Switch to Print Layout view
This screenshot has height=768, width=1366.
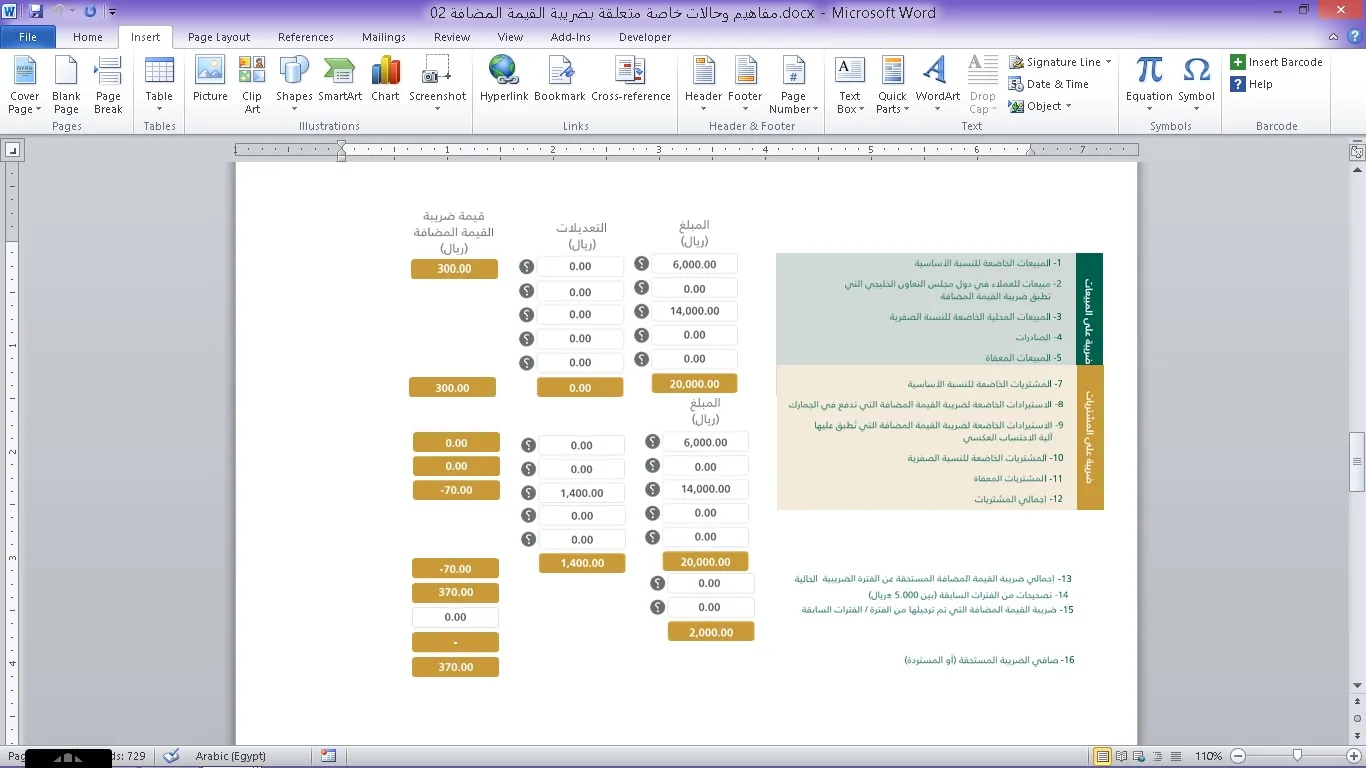[1102, 756]
